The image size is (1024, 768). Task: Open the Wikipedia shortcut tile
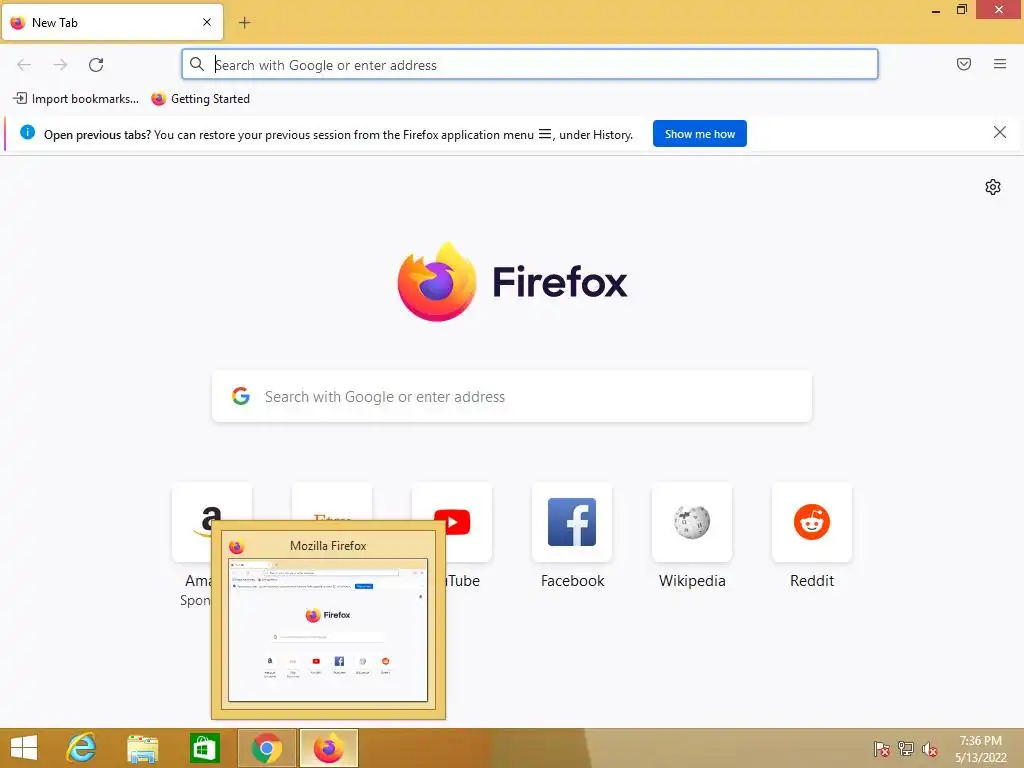tap(692, 522)
